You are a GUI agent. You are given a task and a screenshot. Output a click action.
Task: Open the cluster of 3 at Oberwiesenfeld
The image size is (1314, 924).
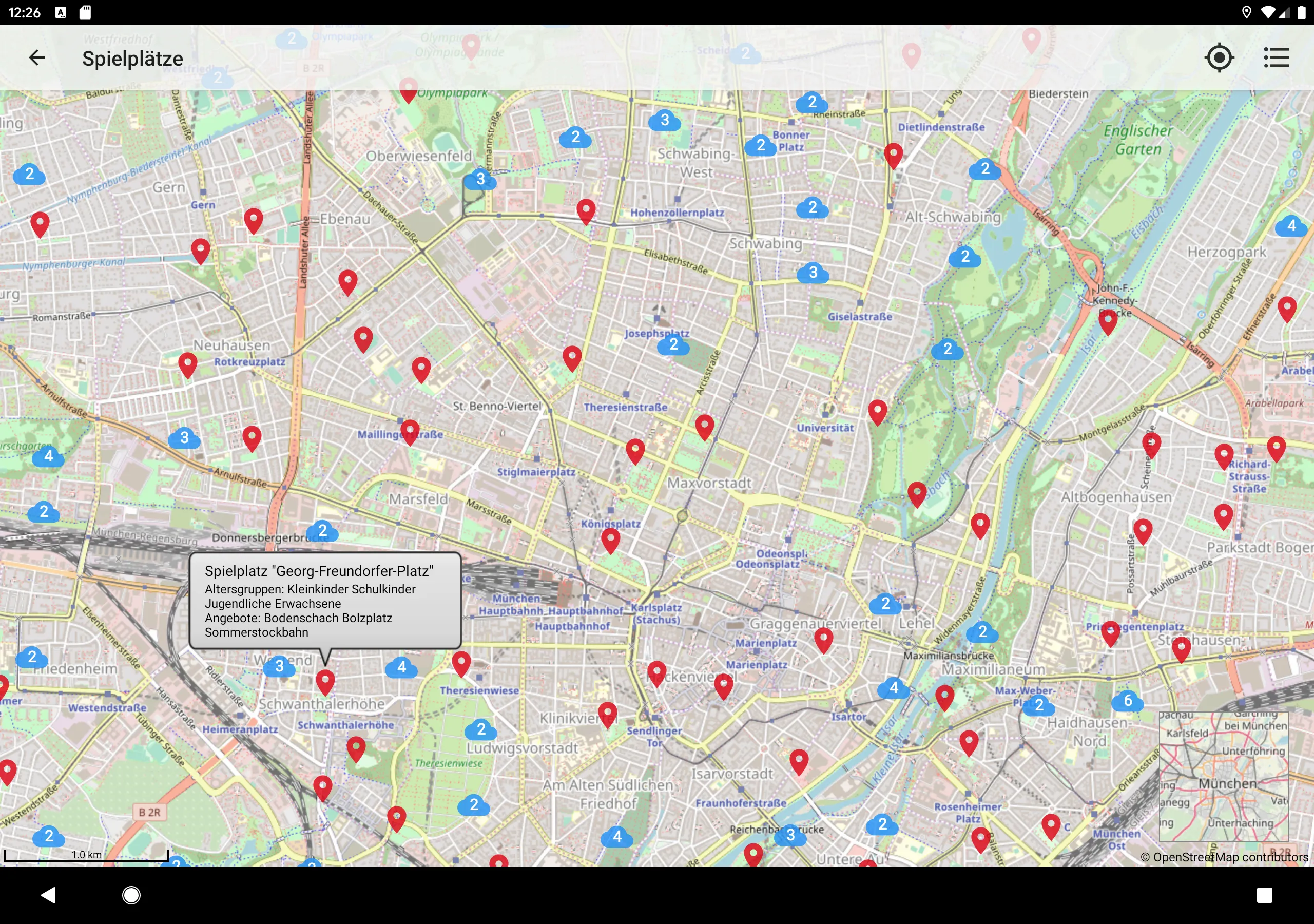(480, 179)
